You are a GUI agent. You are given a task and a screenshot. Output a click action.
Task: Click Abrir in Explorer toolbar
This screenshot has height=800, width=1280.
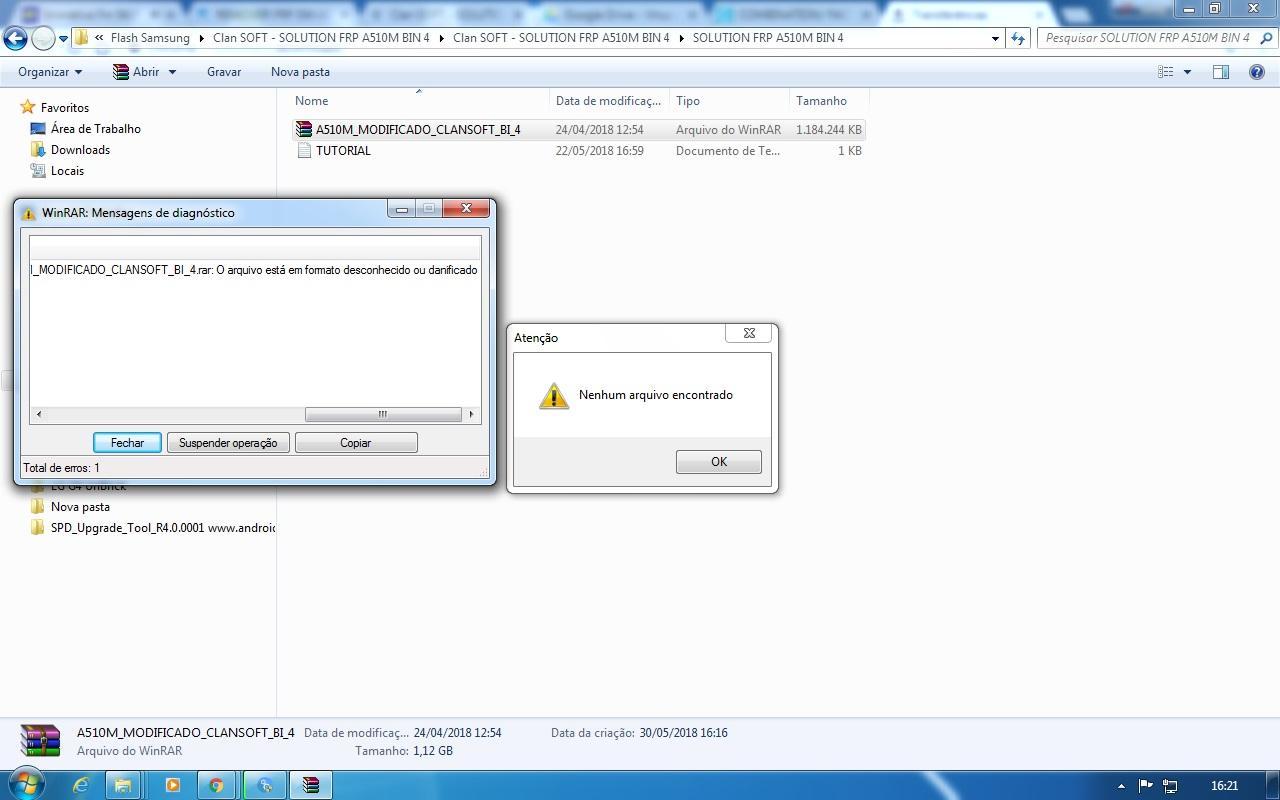(x=135, y=72)
